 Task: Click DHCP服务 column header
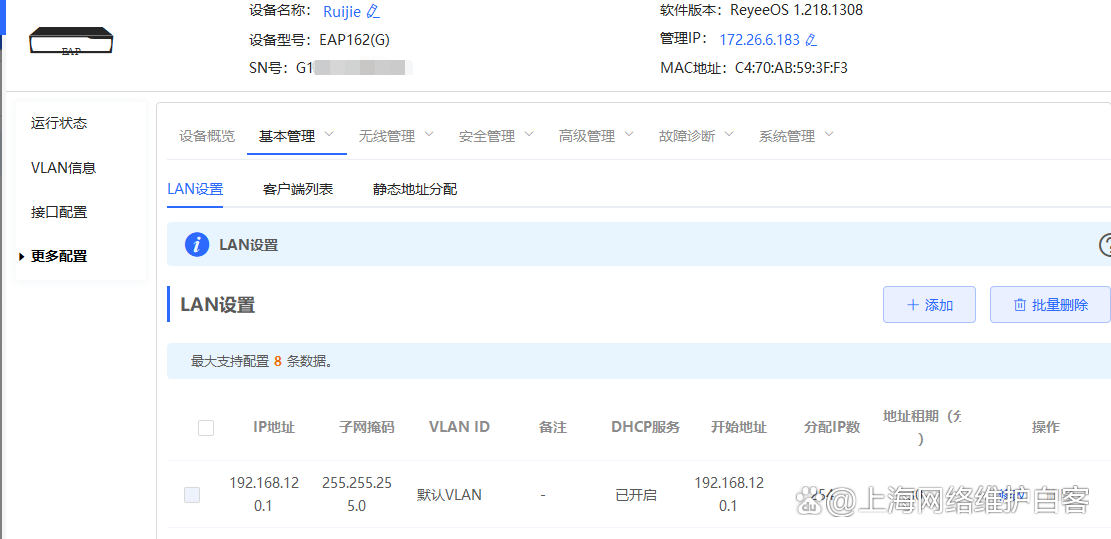(x=645, y=427)
